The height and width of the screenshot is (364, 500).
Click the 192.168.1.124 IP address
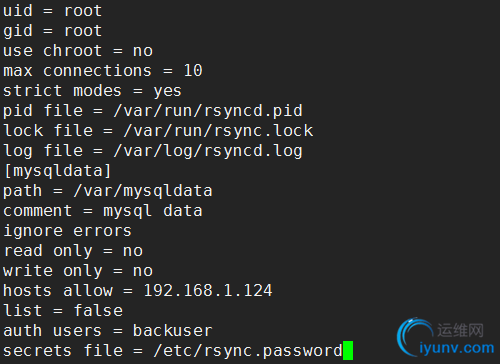208,290
